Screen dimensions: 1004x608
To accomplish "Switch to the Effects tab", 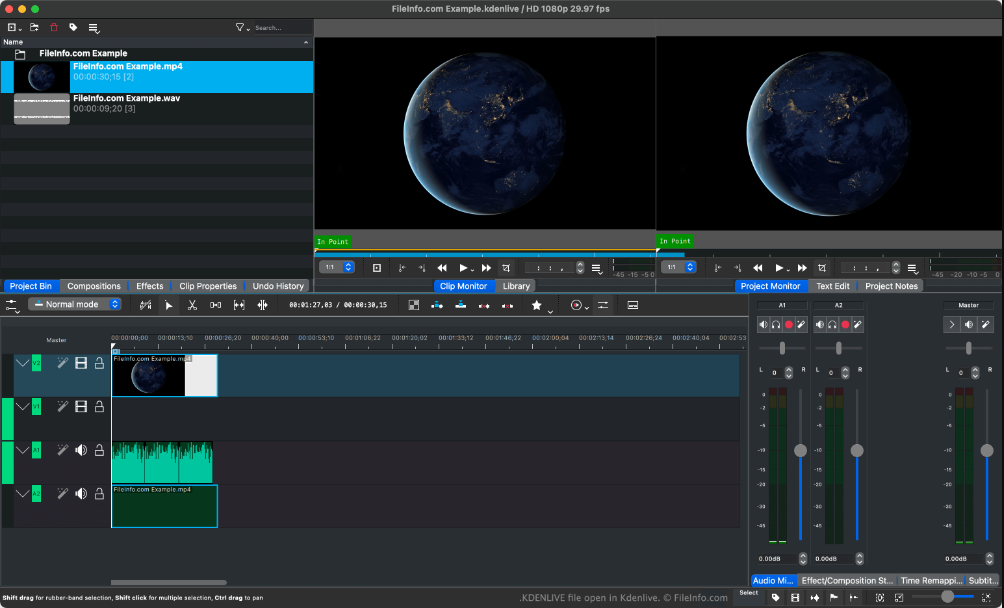I will click(150, 286).
